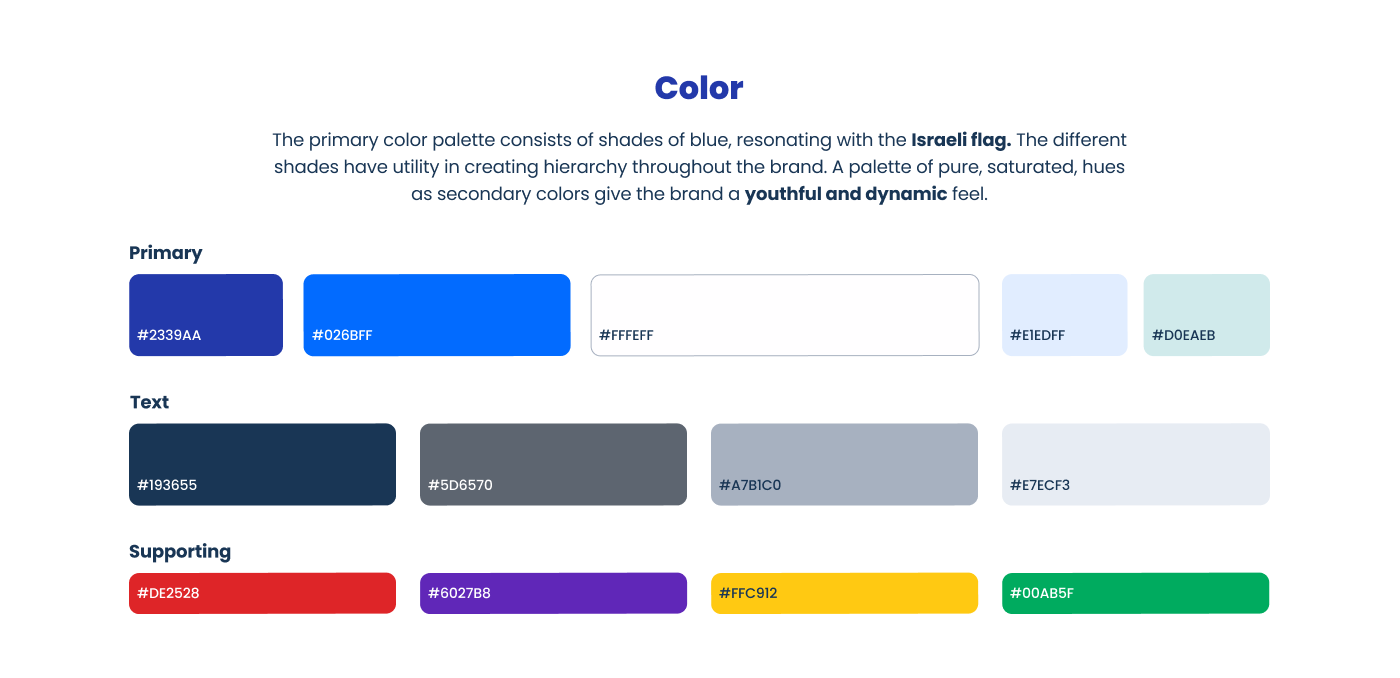
Task: Choose the gray-blue #A7B1C0 swatch
Action: point(844,464)
